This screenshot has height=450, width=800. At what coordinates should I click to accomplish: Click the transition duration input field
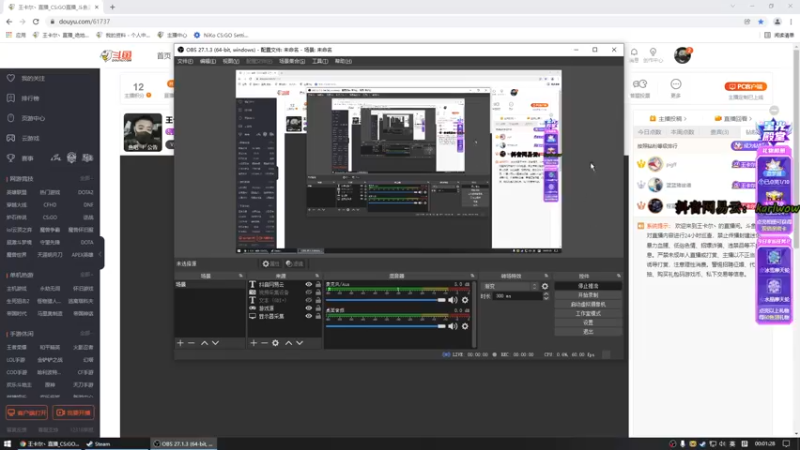click(517, 296)
